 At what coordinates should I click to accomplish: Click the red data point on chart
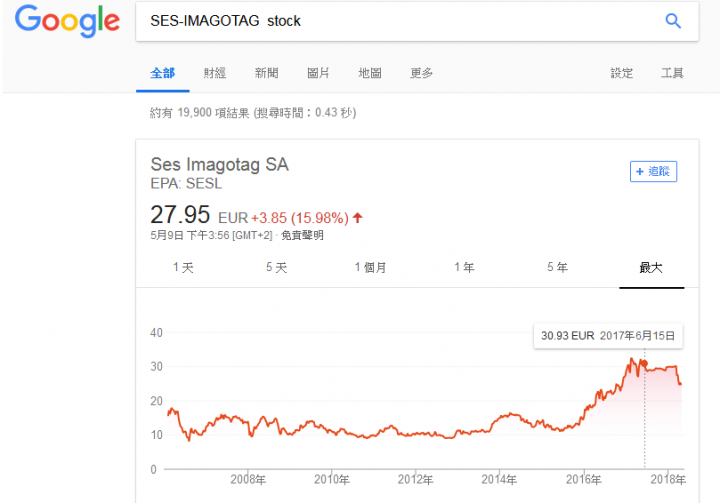click(644, 364)
